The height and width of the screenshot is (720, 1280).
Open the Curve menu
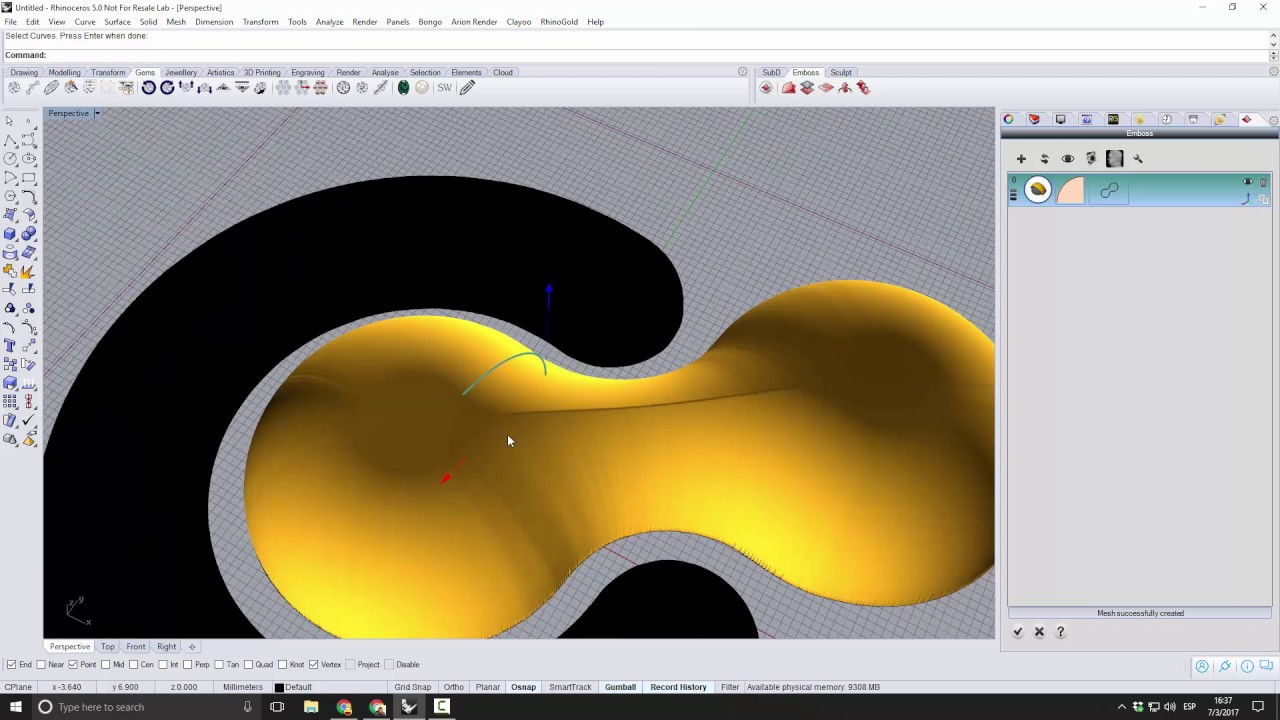pyautogui.click(x=85, y=22)
